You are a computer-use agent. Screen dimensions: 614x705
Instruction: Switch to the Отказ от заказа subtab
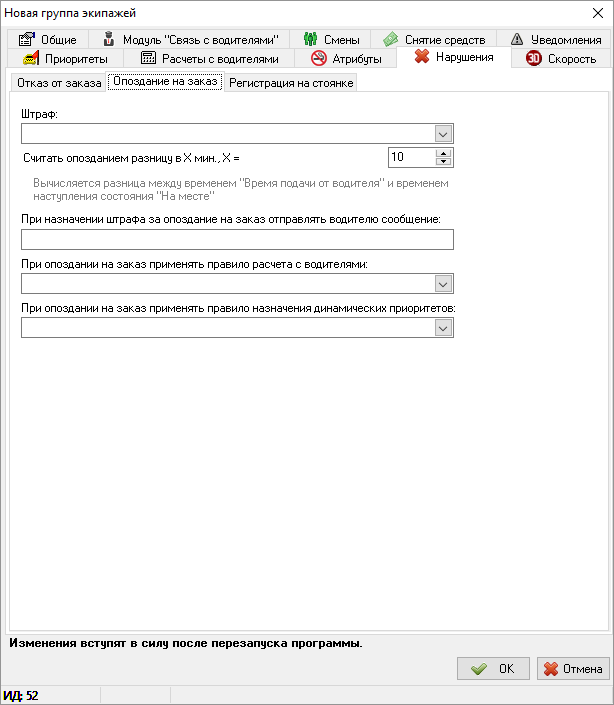click(59, 83)
